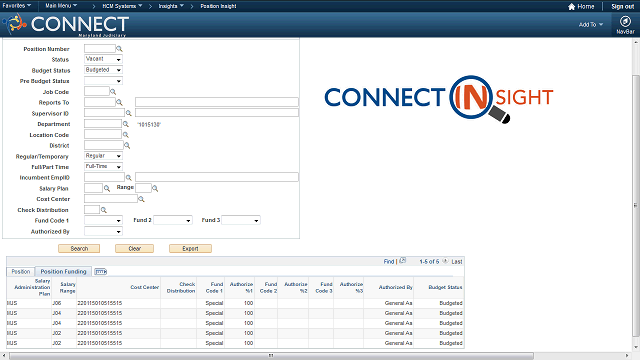The height and width of the screenshot is (360, 640).
Task: Click the Sign out link
Action: (x=622, y=7)
